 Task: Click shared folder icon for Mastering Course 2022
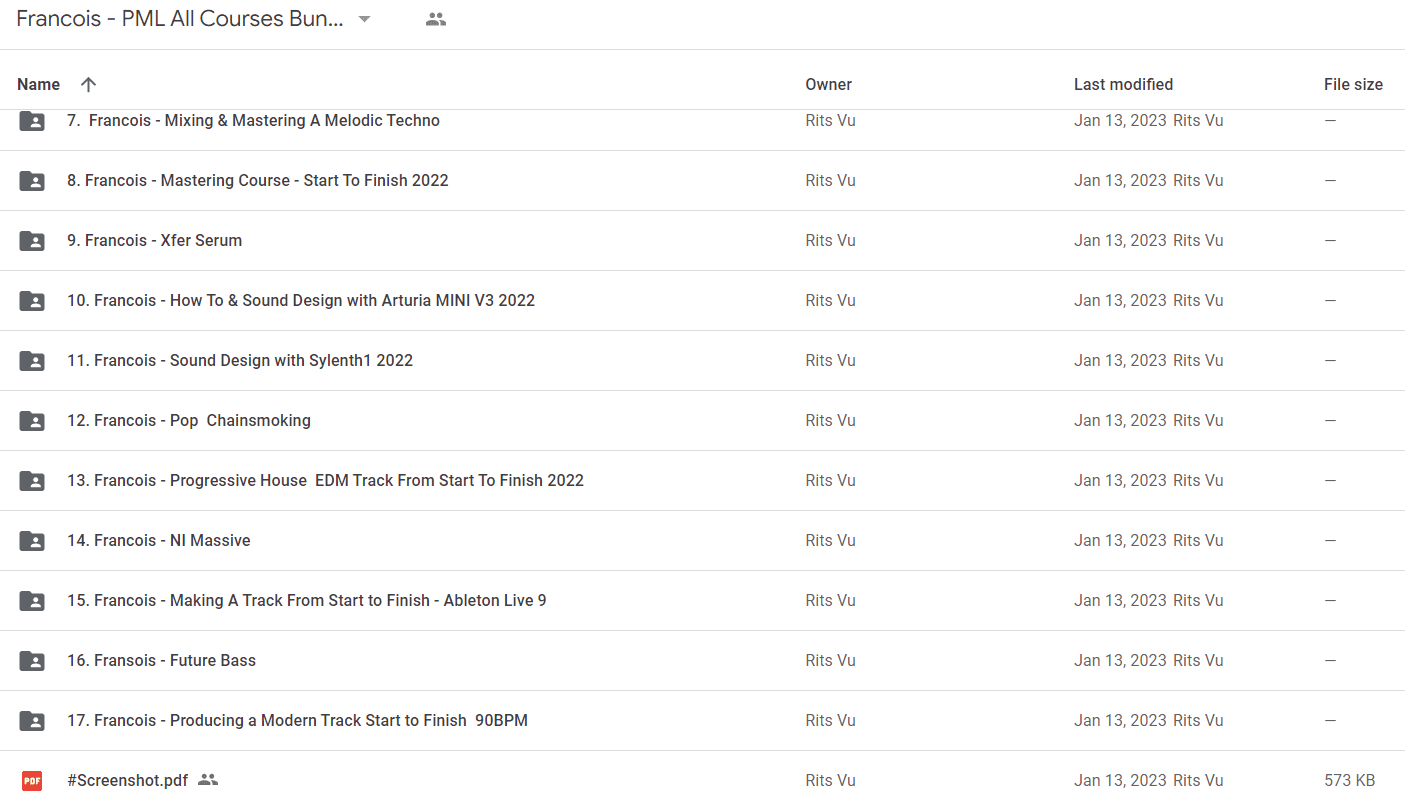(32, 181)
